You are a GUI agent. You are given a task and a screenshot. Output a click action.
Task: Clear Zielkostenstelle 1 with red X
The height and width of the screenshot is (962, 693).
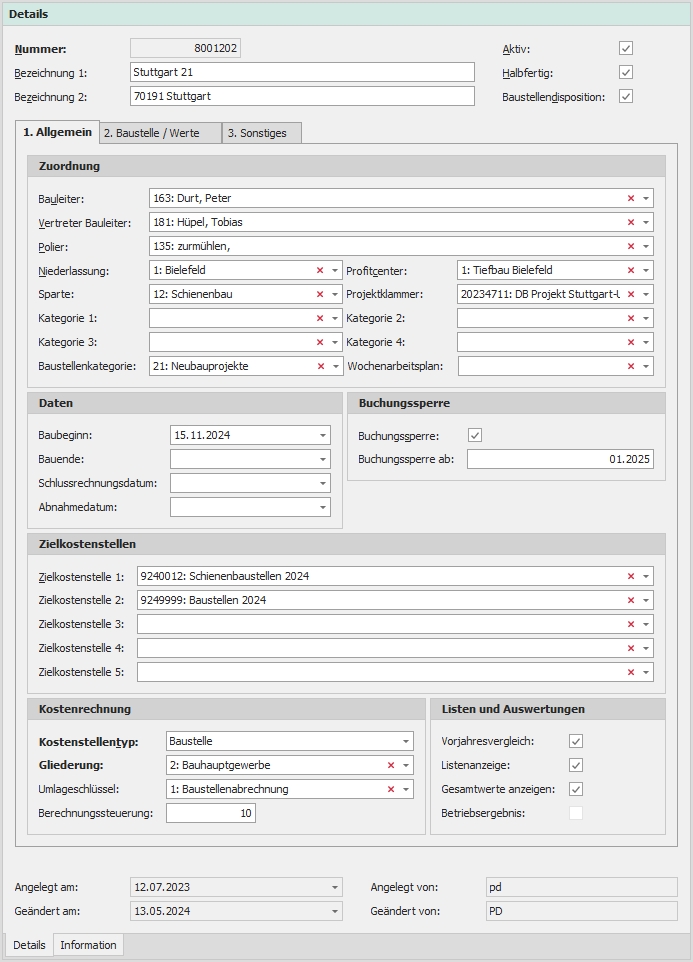click(631, 576)
